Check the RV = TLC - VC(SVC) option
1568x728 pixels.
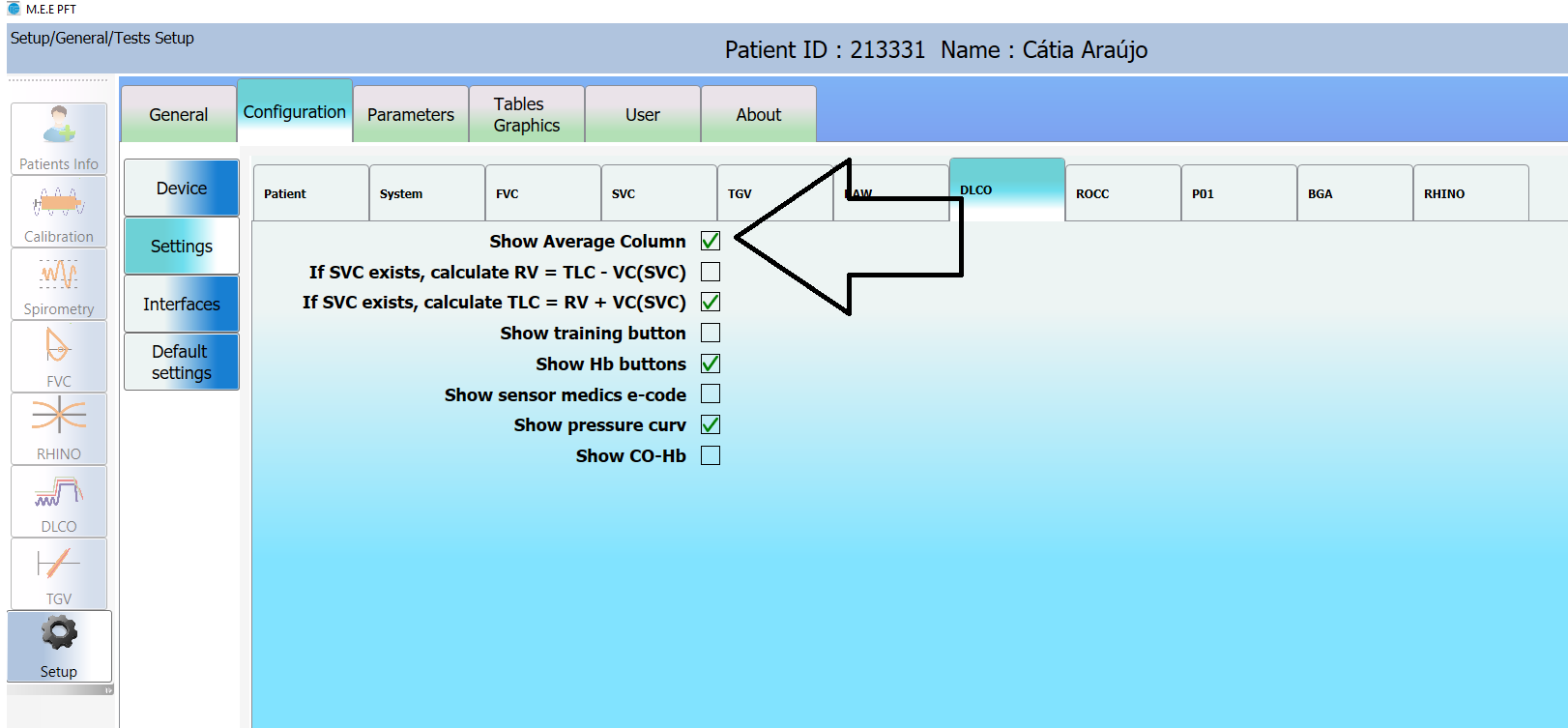click(x=711, y=272)
